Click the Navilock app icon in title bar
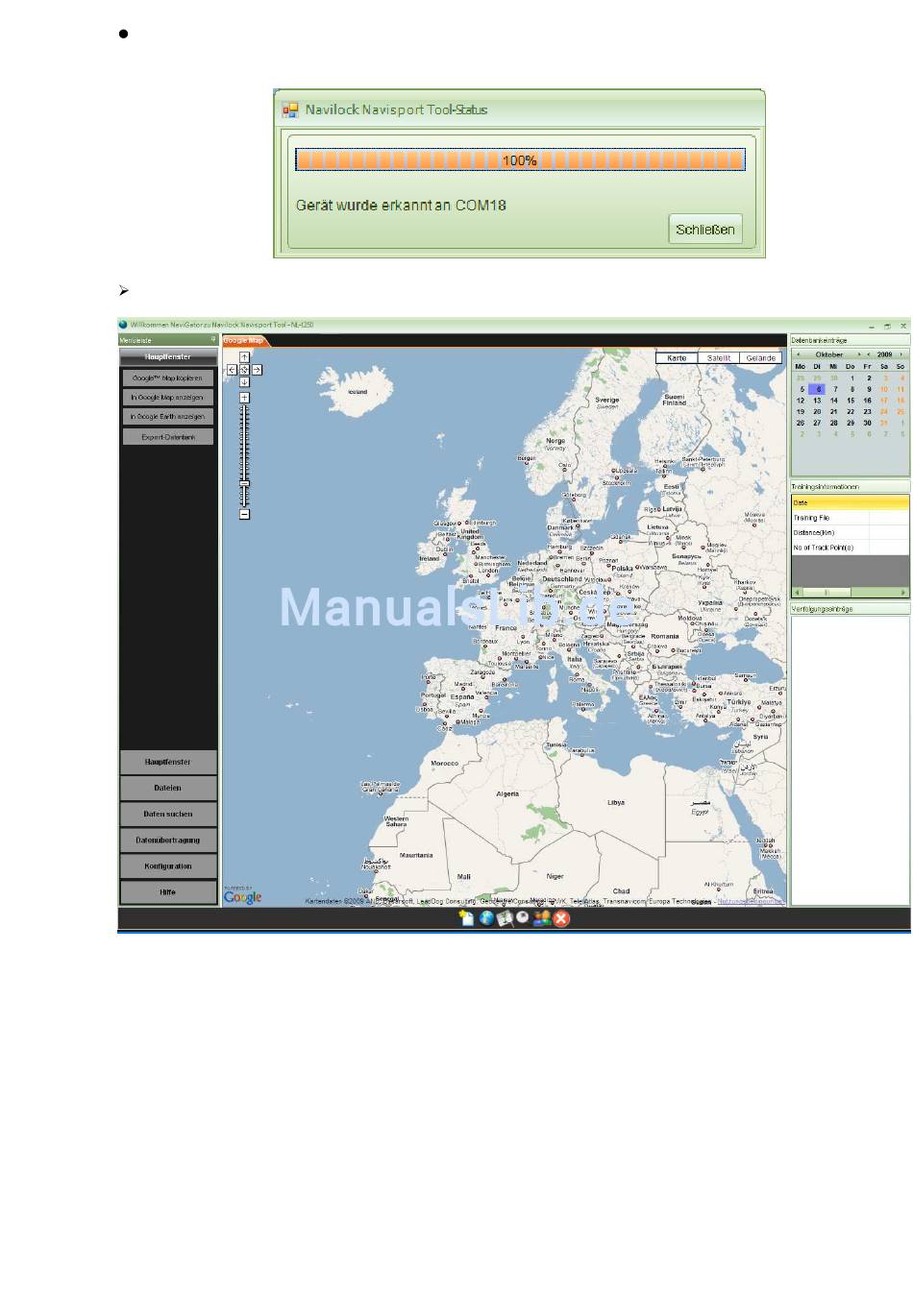Viewport: 913px width, 1316px height. point(123,325)
